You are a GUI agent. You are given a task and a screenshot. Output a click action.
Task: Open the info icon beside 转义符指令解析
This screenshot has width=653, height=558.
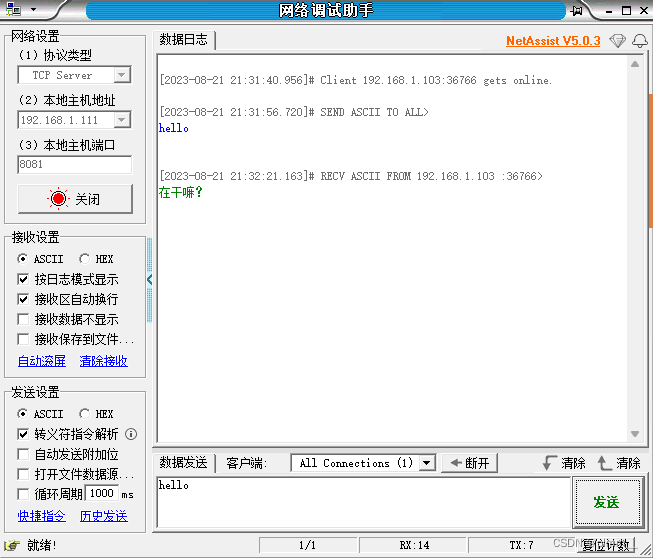[x=131, y=434]
